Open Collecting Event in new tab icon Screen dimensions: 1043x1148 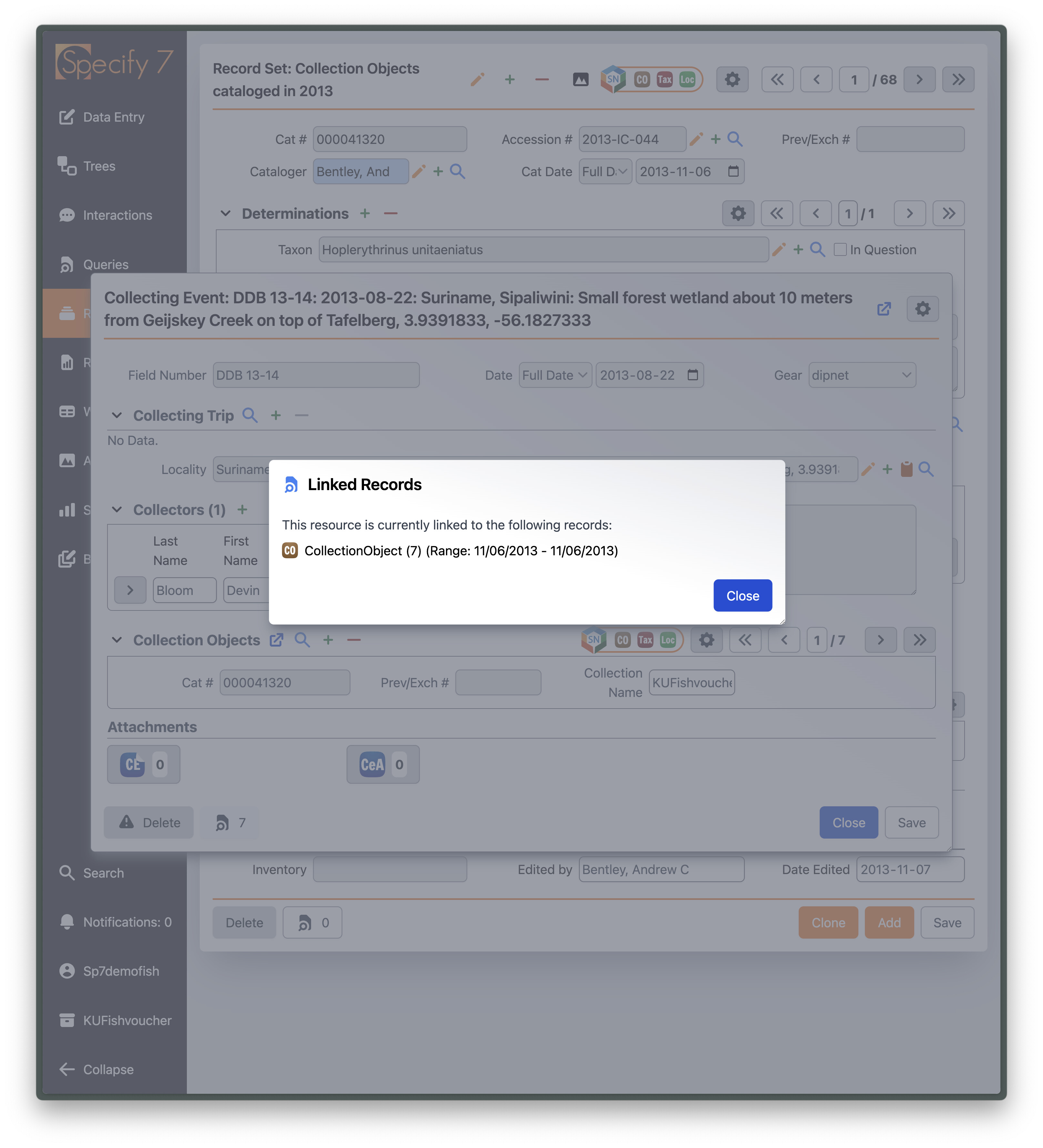(884, 309)
